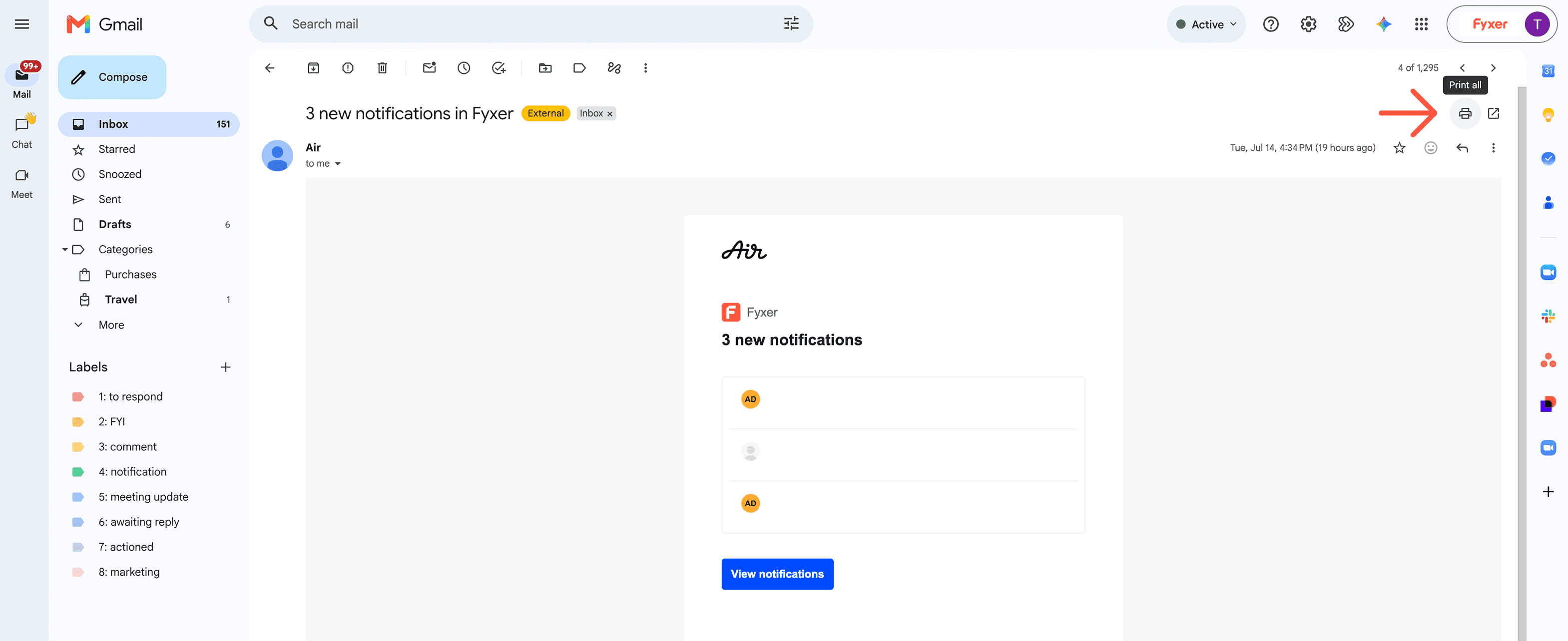Open the Active status dropdown
The width and height of the screenshot is (1568, 641).
(1205, 24)
